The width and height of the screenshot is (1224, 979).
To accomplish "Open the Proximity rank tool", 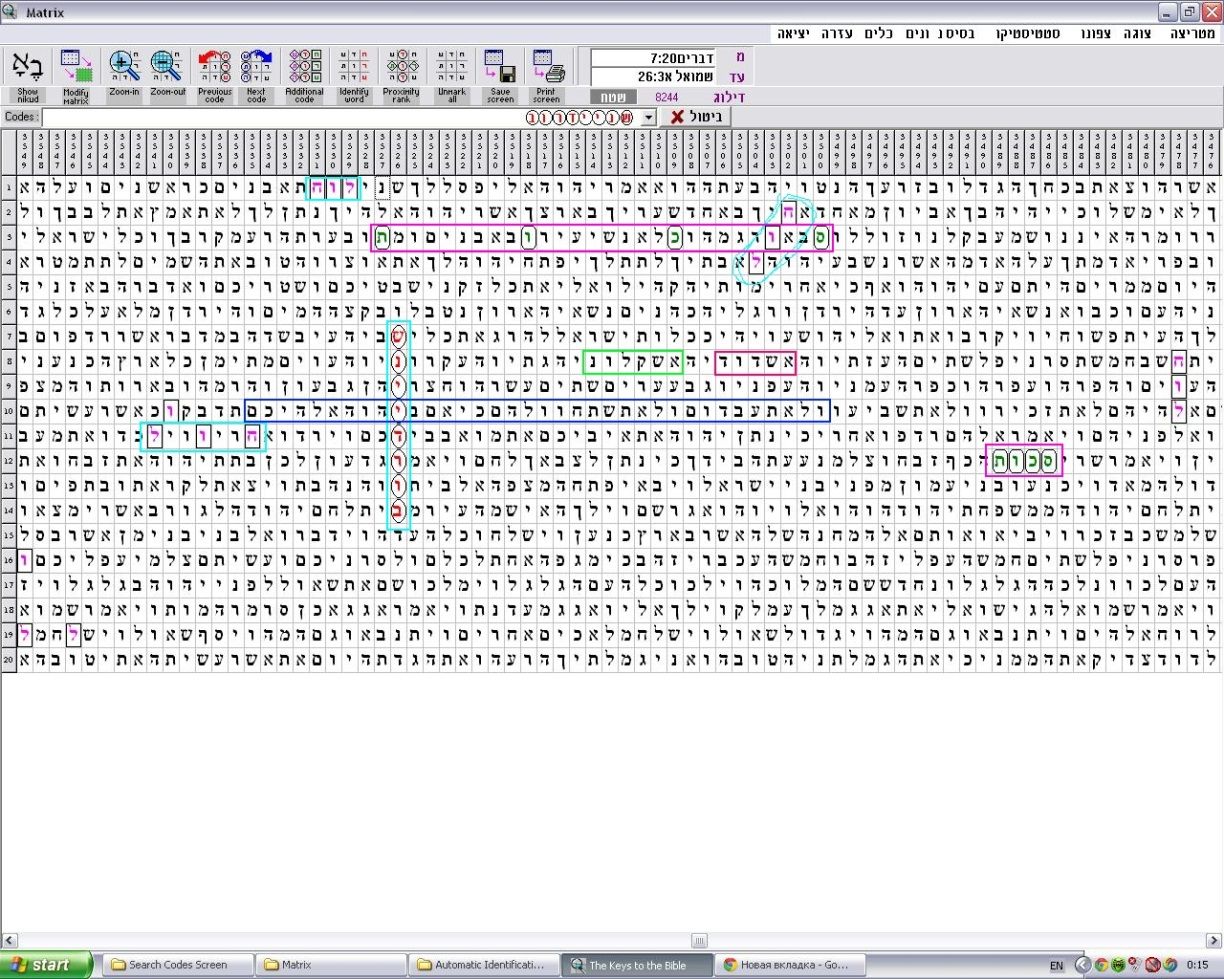I will pos(401,67).
